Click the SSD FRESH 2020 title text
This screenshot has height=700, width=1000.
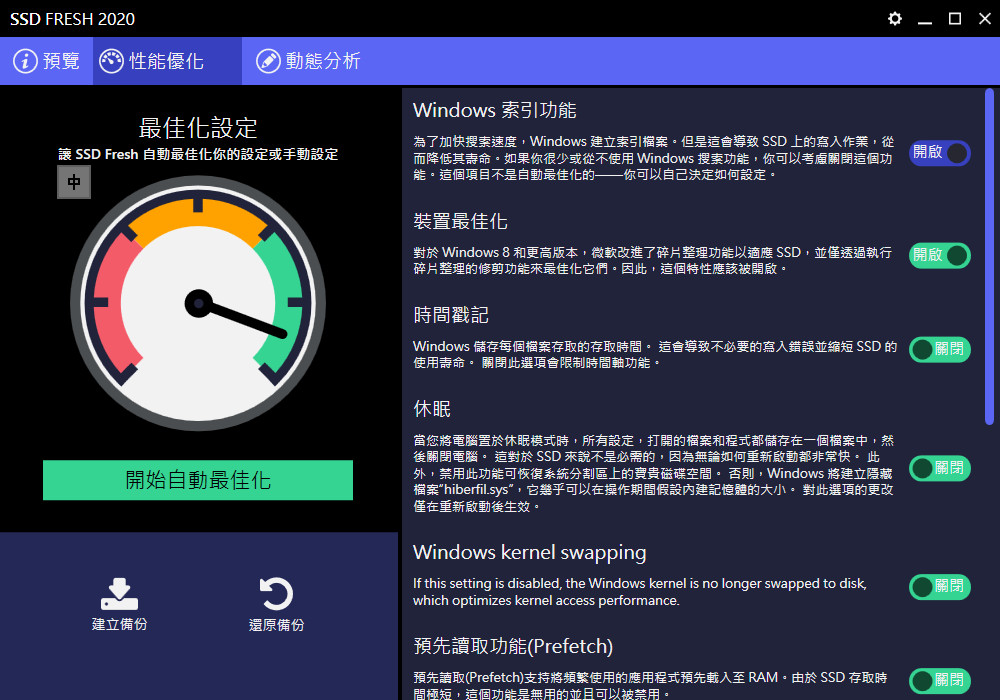[x=72, y=19]
